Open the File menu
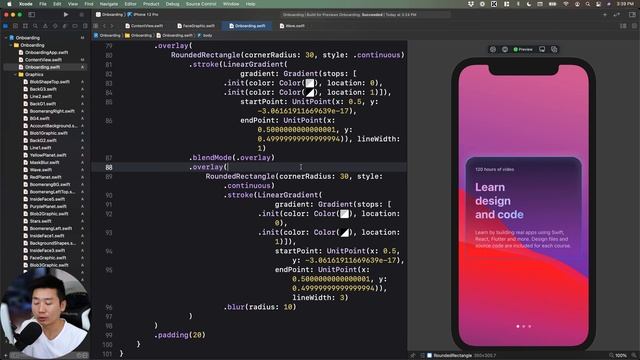The height and width of the screenshot is (360, 640). (42, 4)
